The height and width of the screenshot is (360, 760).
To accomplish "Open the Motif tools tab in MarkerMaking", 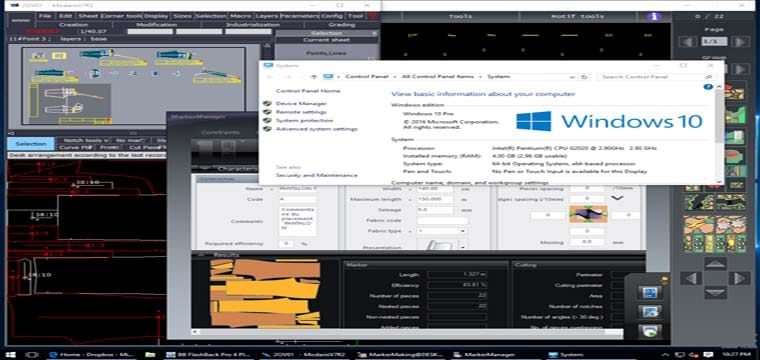I will 578,16.
